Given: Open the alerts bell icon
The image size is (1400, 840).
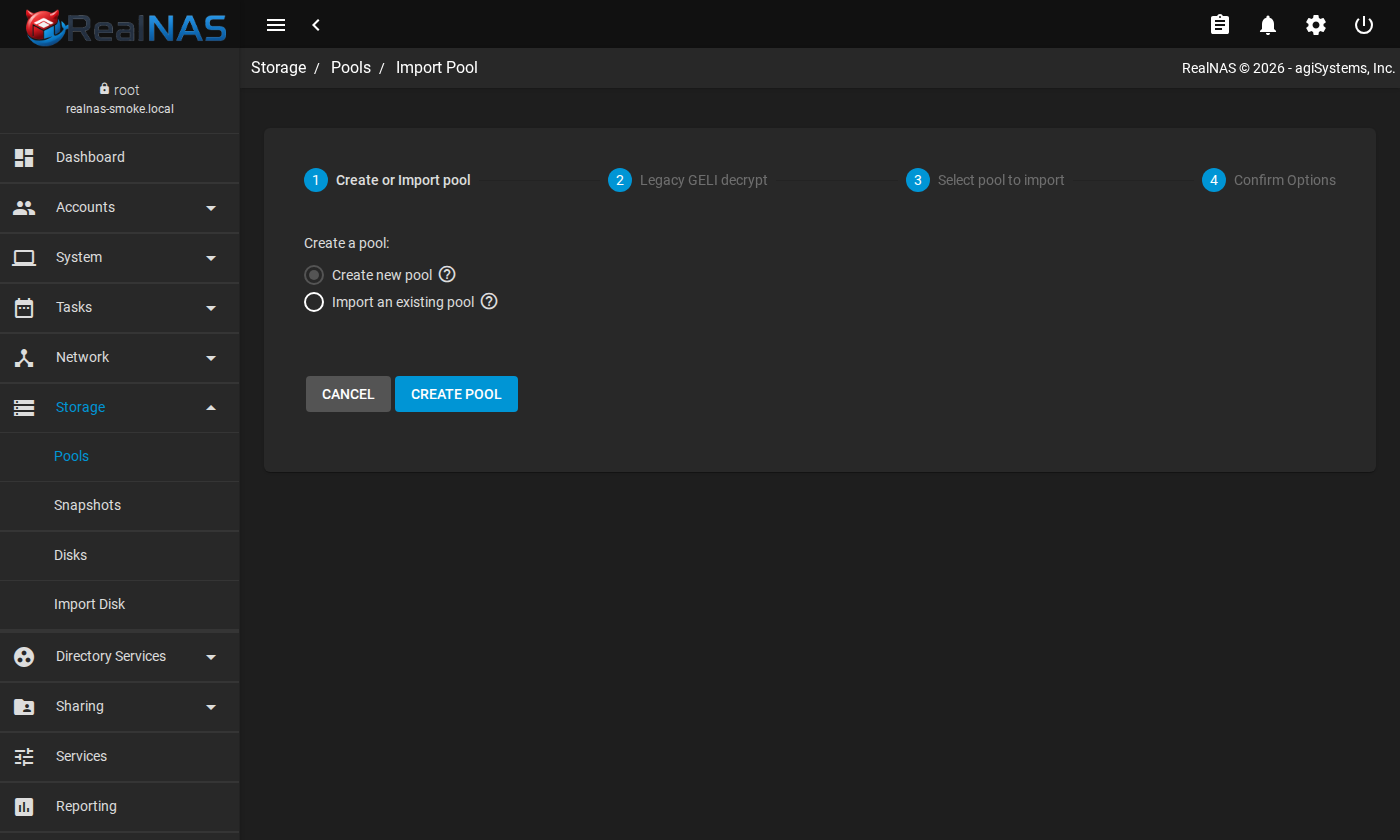Looking at the screenshot, I should 1268,25.
